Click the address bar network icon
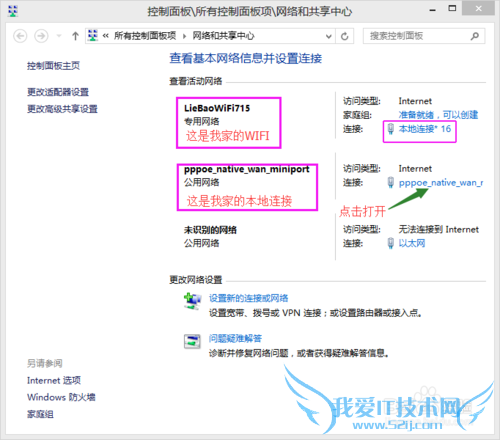Screen dimensions: 500x440 (x=93, y=36)
